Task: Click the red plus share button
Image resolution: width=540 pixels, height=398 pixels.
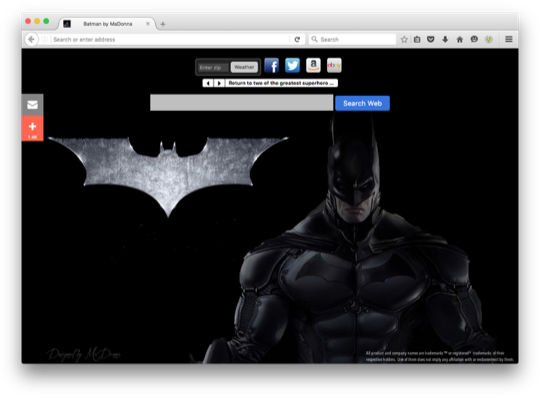Action: (x=32, y=128)
